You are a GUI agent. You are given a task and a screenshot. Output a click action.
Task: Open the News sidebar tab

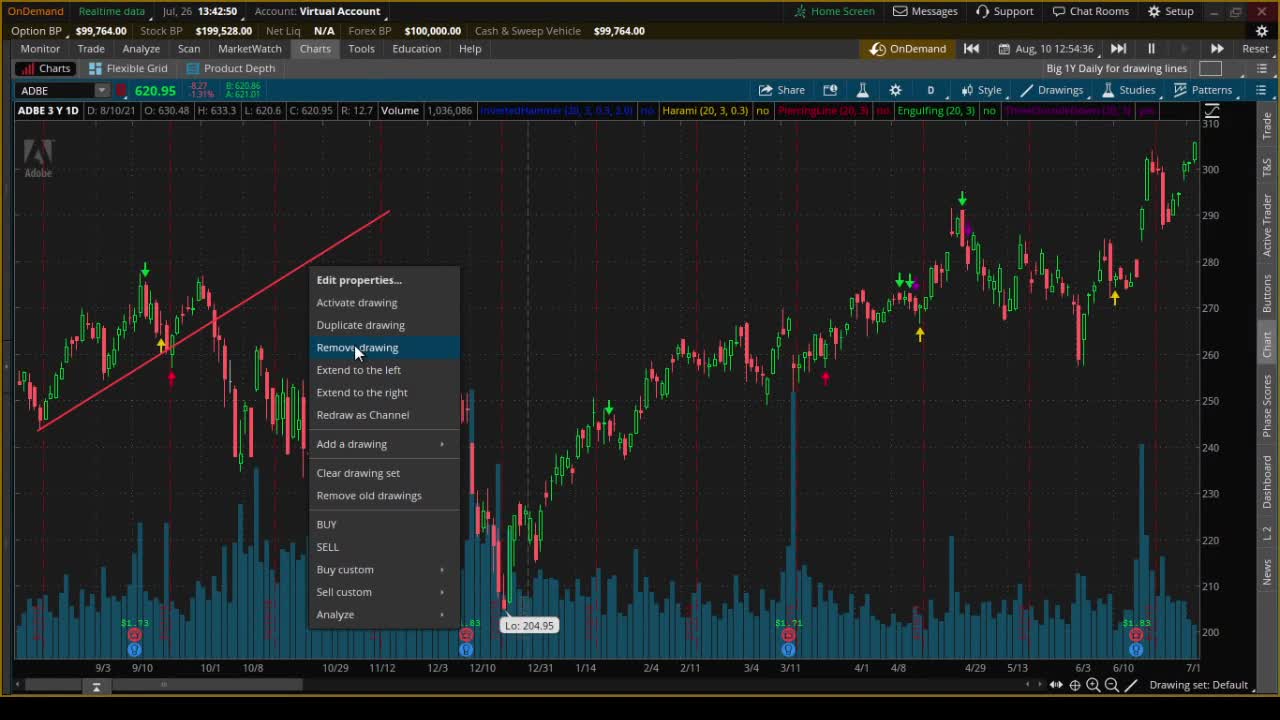(1267, 573)
